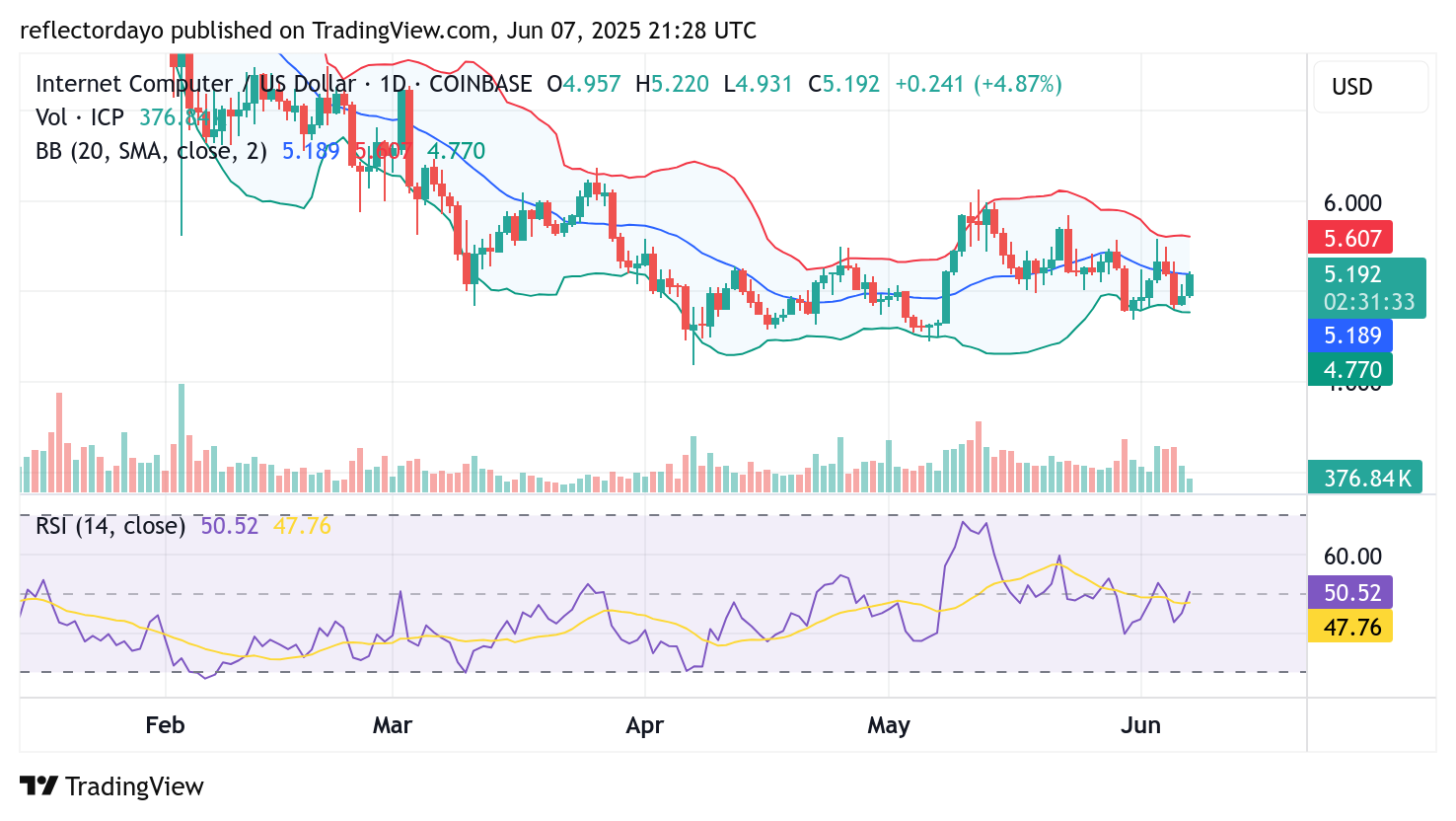Click the 02:31:33 countdown timer

click(x=1368, y=302)
